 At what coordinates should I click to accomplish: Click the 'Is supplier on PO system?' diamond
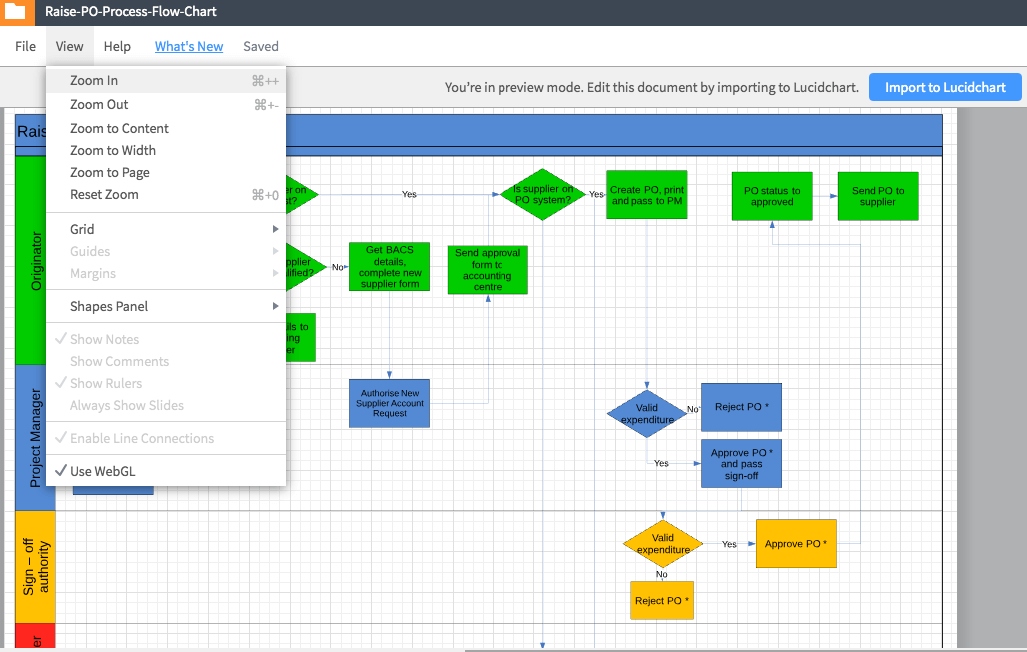(542, 195)
